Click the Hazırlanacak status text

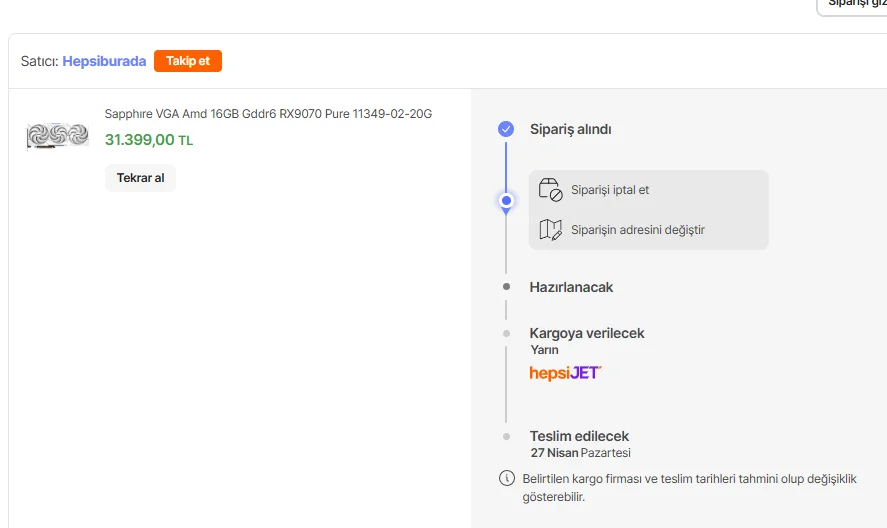571,287
